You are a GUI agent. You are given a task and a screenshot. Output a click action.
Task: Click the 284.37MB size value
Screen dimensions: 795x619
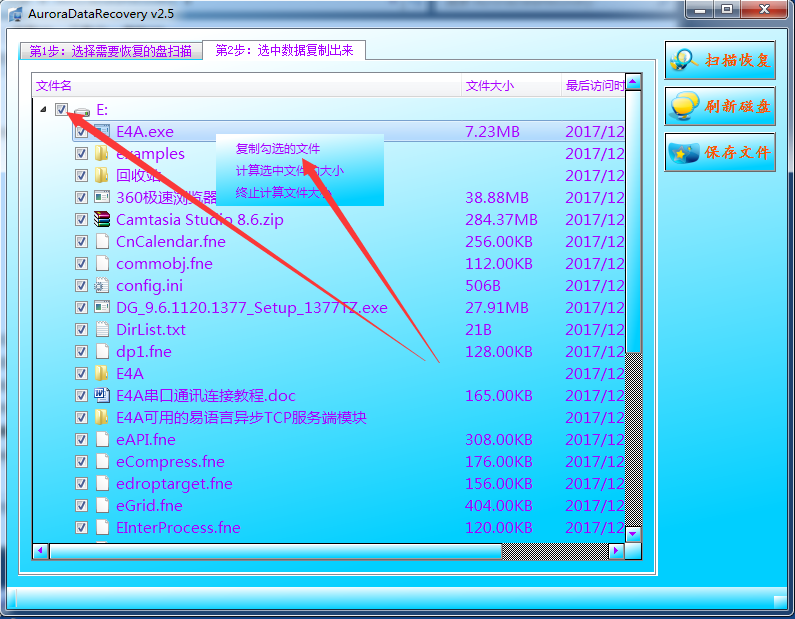click(501, 220)
